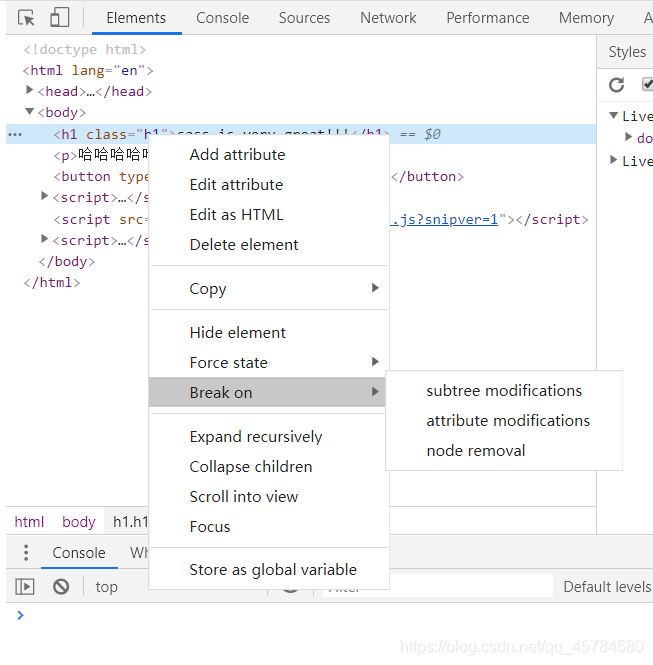Image resolution: width=653 pixels, height=665 pixels.
Task: Clear console with the block icon
Action: pyautogui.click(x=61, y=587)
